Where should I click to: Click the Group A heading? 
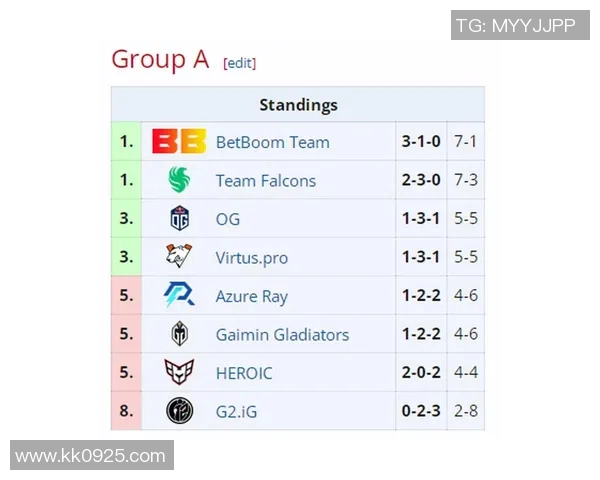click(x=160, y=59)
